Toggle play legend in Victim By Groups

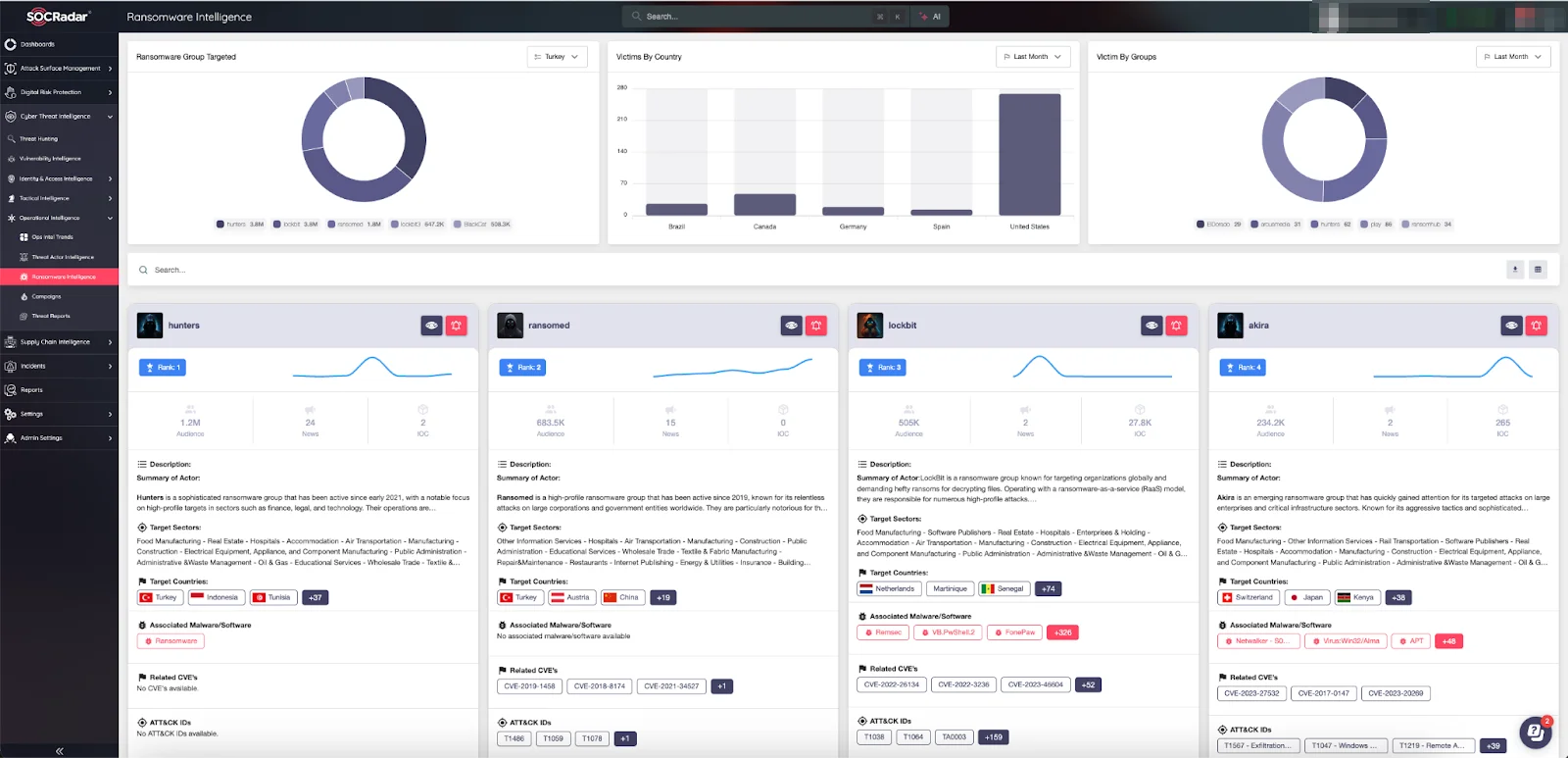[x=1377, y=225]
